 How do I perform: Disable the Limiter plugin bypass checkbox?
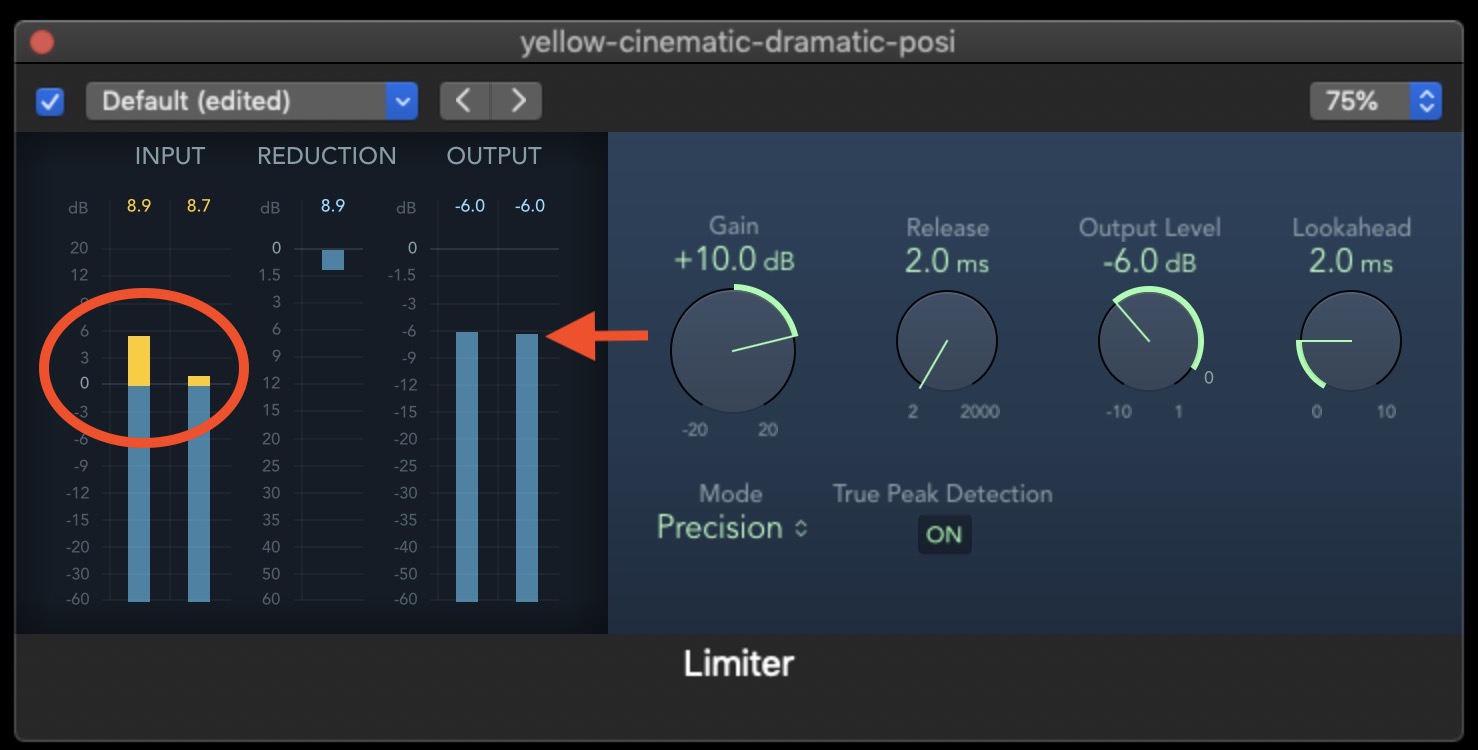tap(49, 100)
